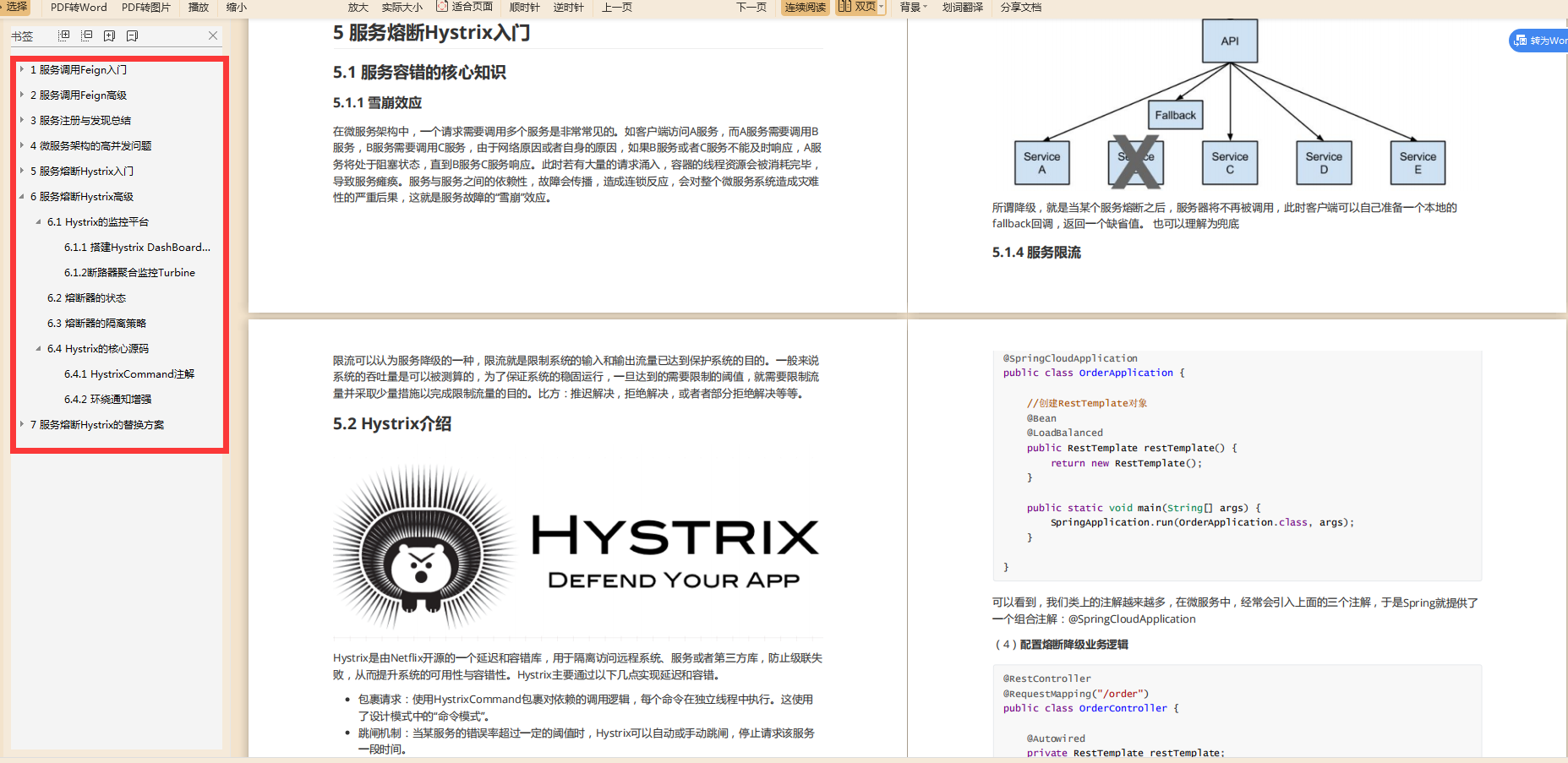Click text @SpringCloudApplication in code block
Viewport: 1568px width, 763px height.
pos(1070,358)
